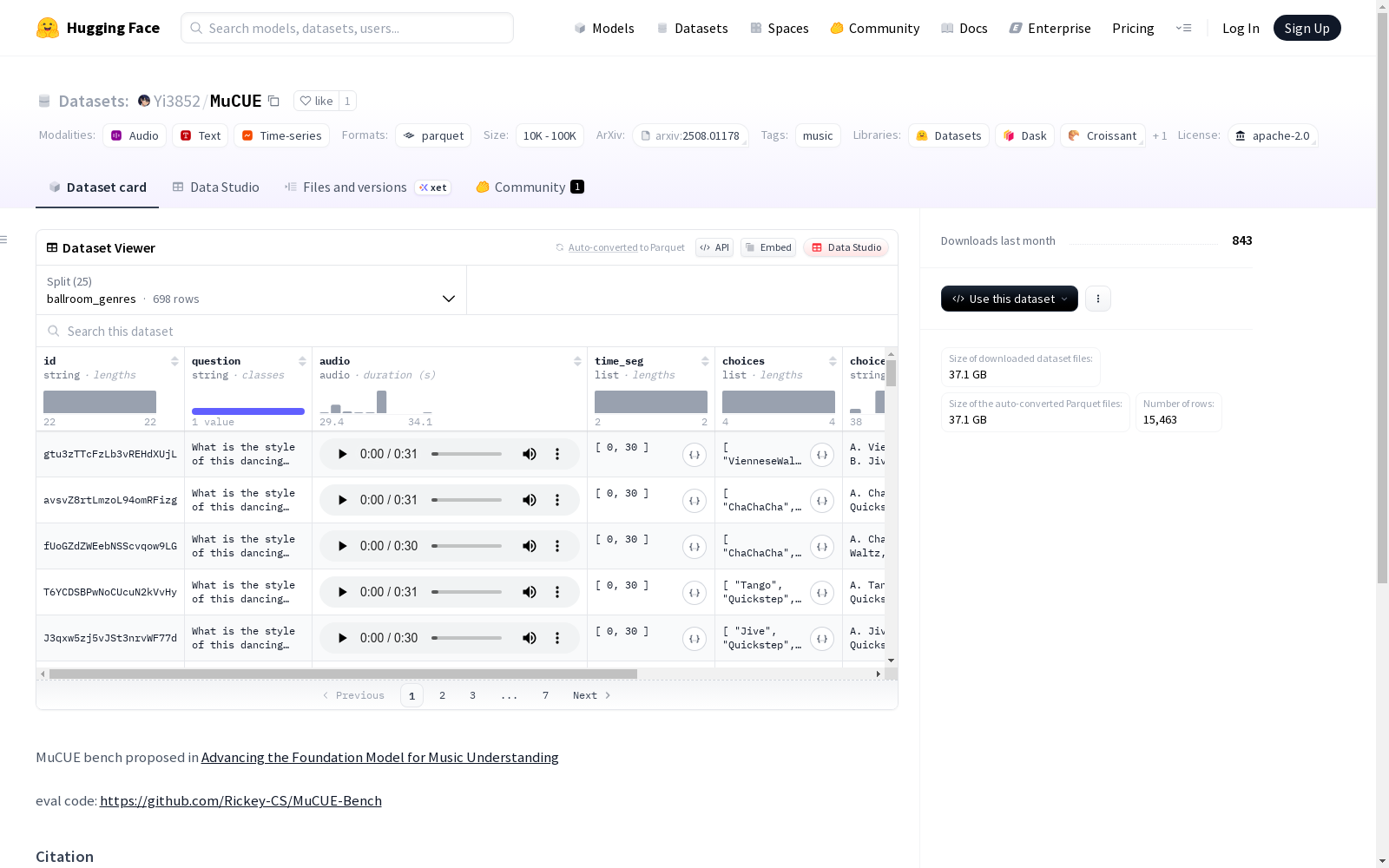
Task: Mute audio in row fUoGZdZWEebNSScvqow9LG
Action: 530,546
